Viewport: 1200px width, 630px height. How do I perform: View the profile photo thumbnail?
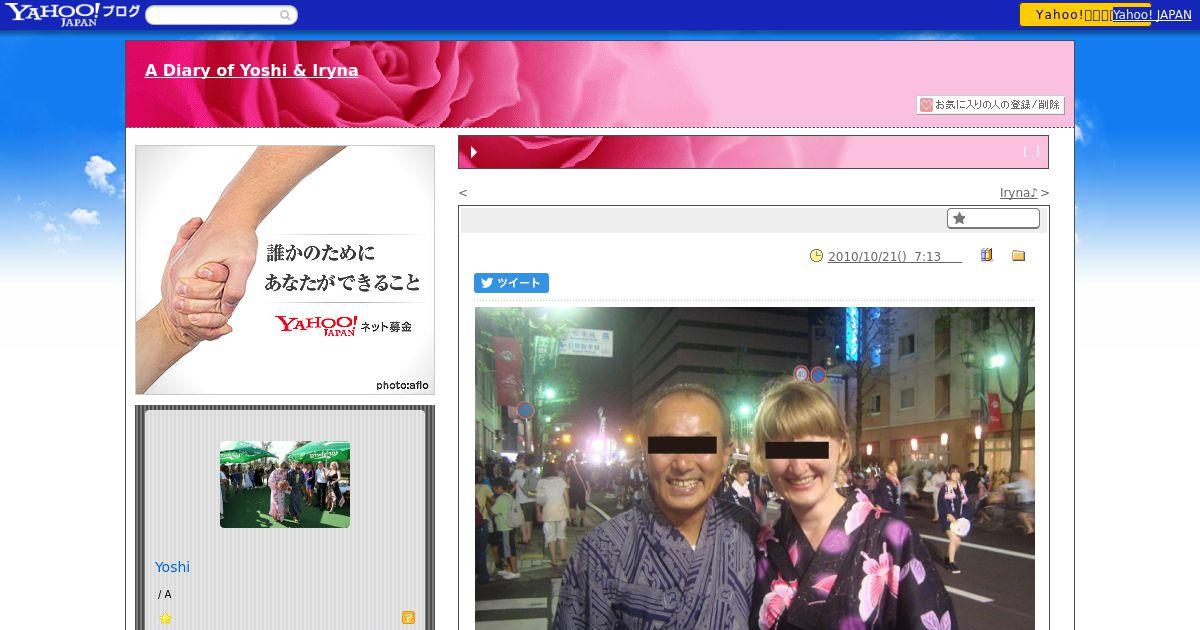click(x=285, y=484)
